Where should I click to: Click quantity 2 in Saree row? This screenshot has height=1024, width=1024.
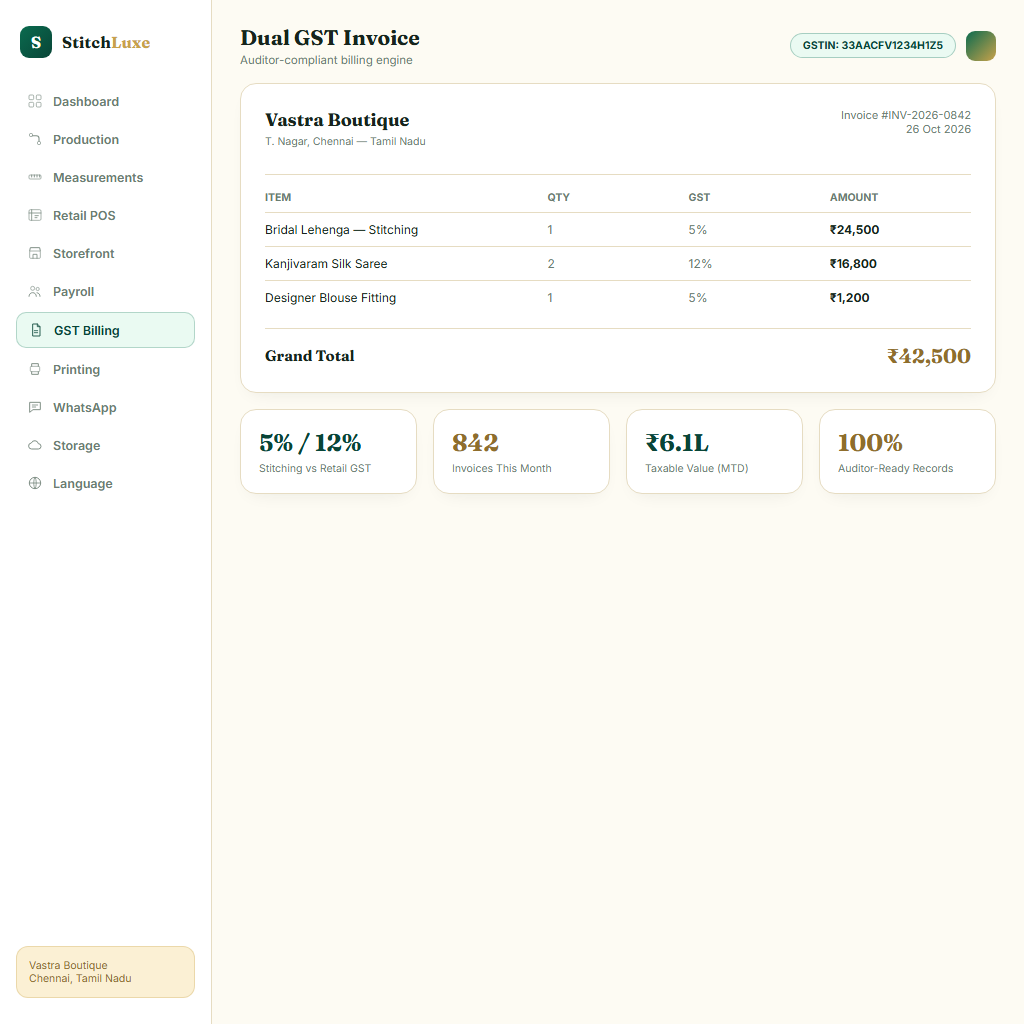click(x=551, y=264)
